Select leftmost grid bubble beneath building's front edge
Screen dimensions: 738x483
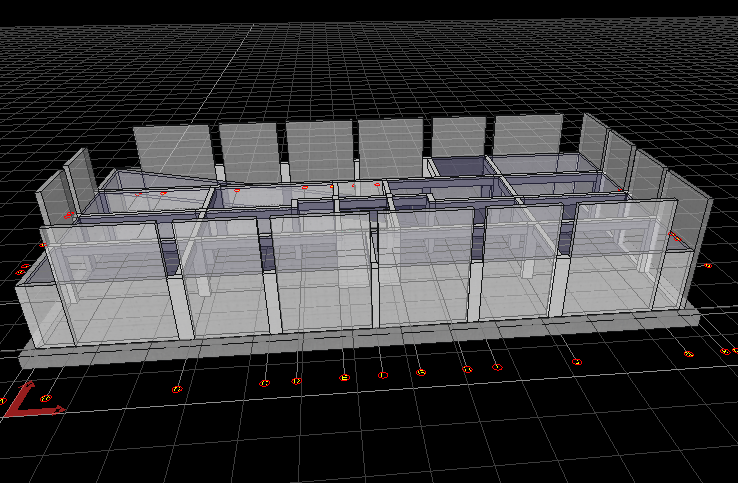(178, 388)
